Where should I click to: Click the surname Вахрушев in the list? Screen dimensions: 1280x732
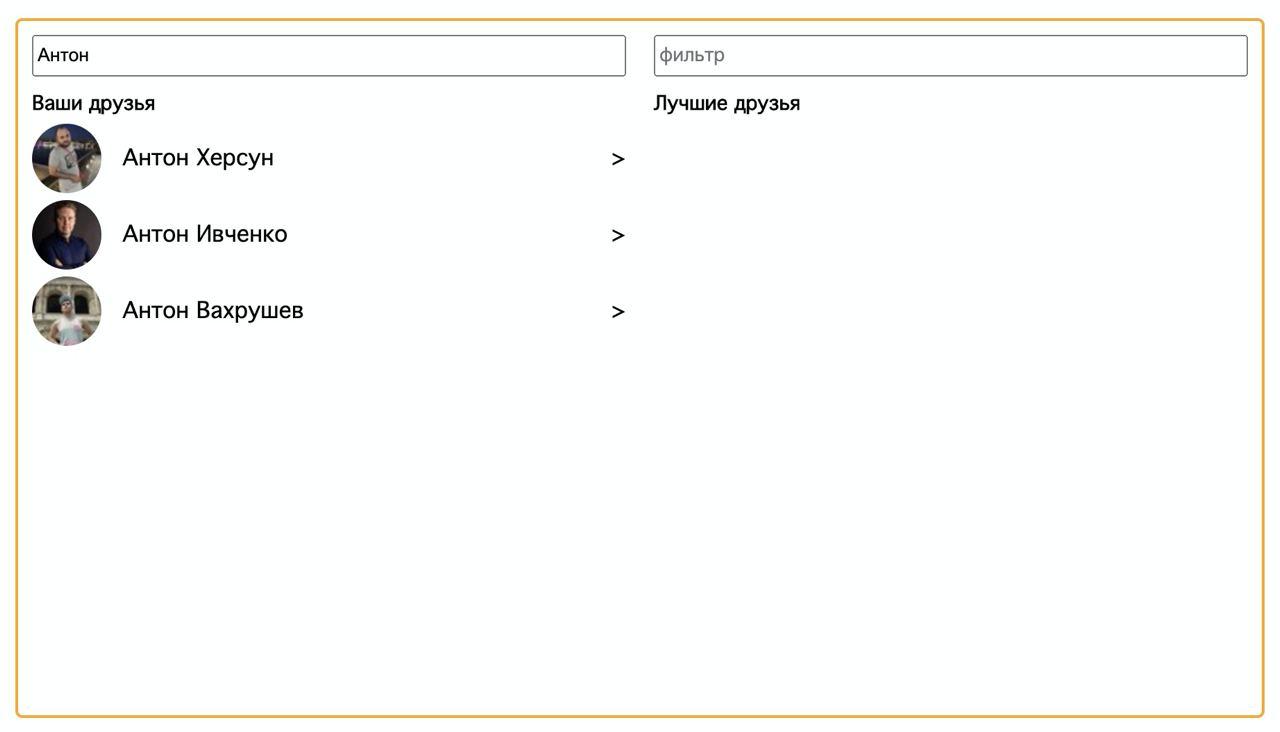[x=250, y=310]
